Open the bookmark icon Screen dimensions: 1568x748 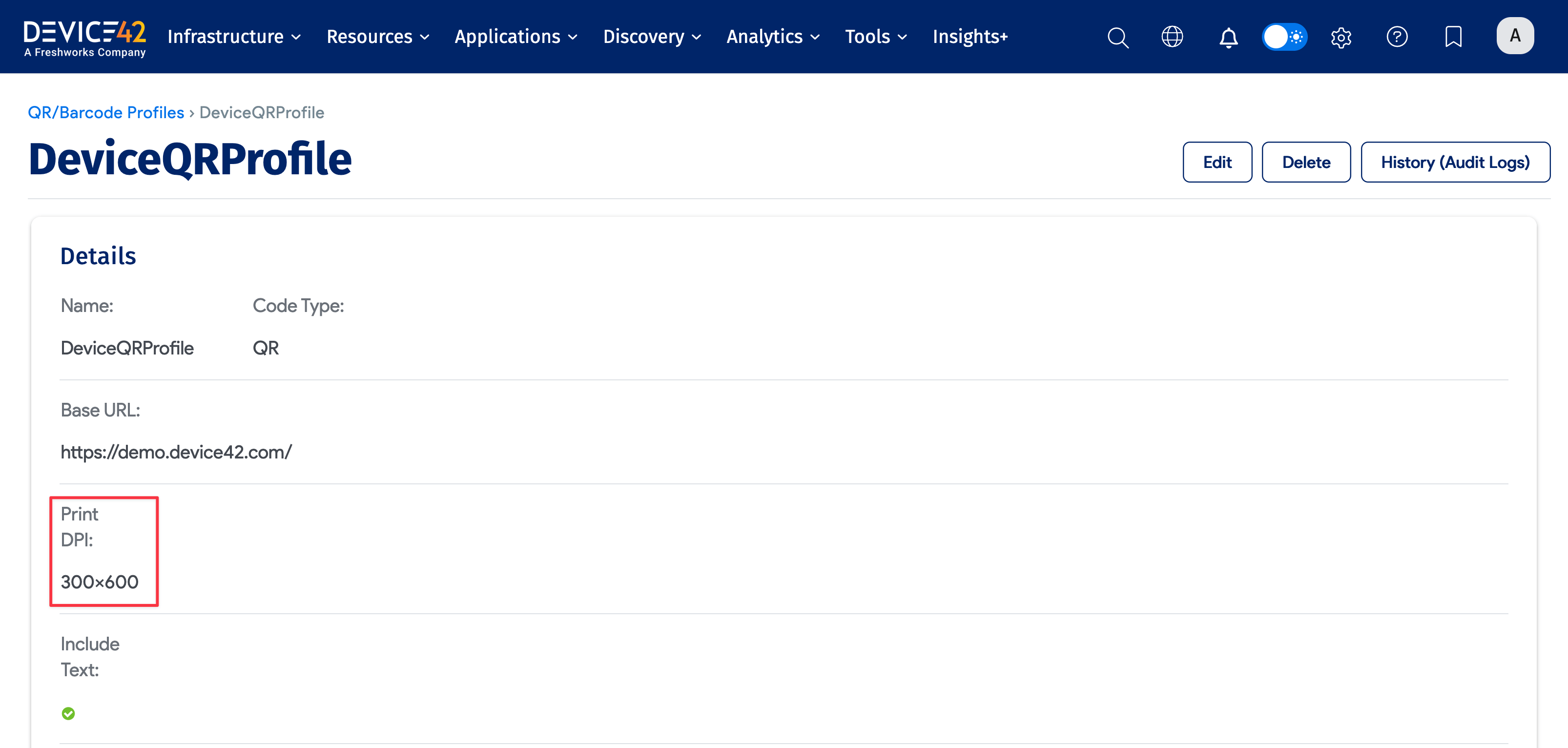[1453, 37]
